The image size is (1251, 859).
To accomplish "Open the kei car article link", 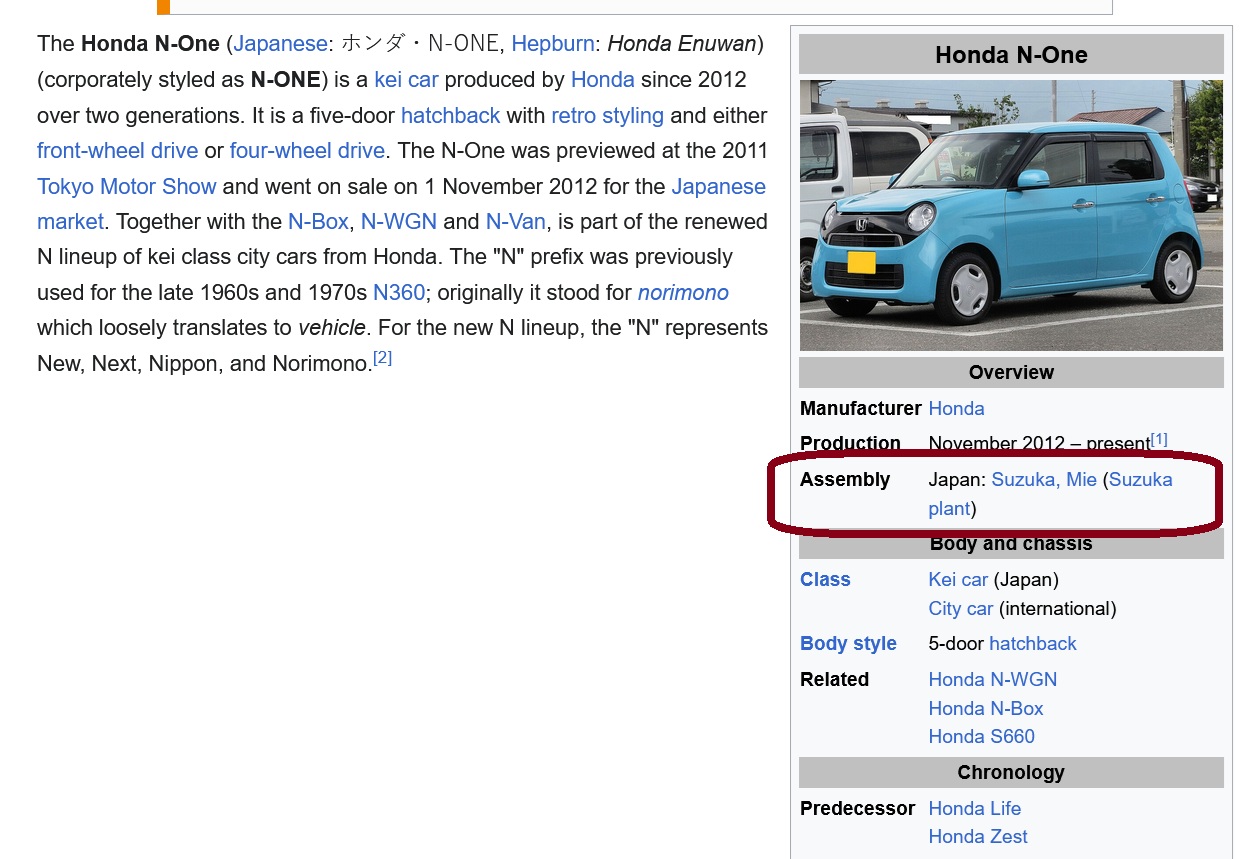I will coord(406,80).
